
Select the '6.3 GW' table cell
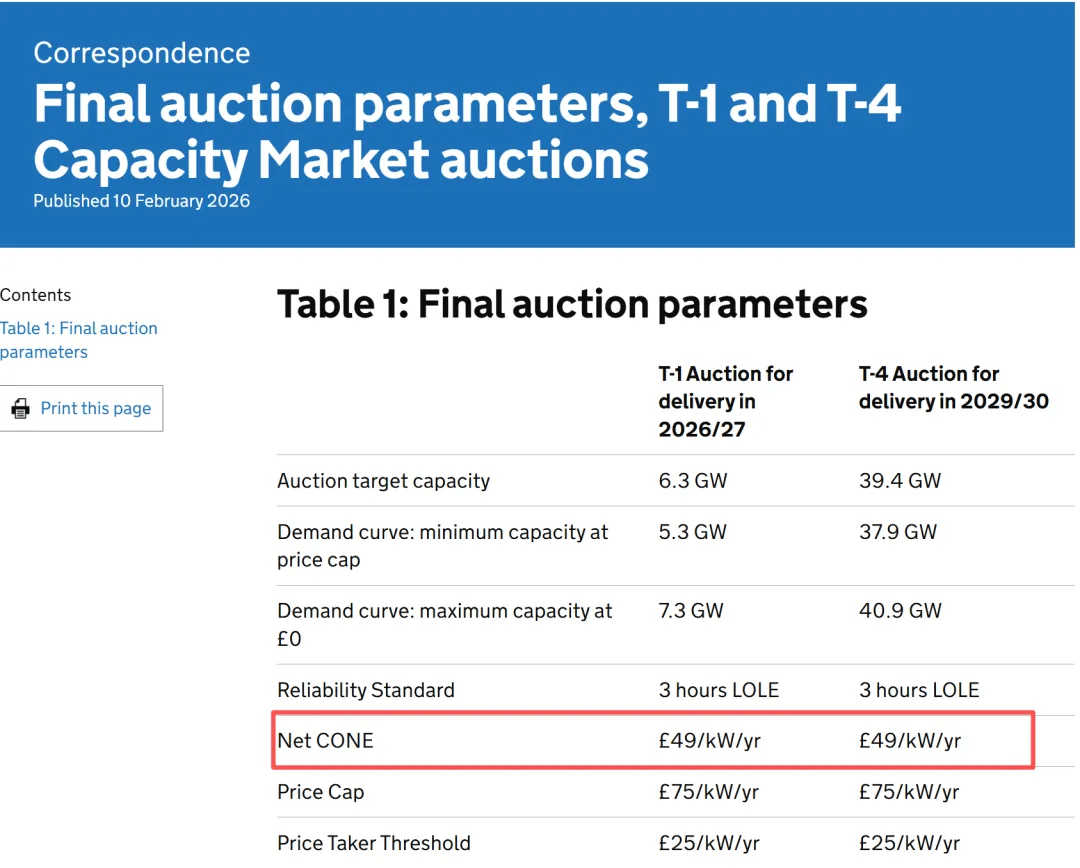(x=692, y=481)
